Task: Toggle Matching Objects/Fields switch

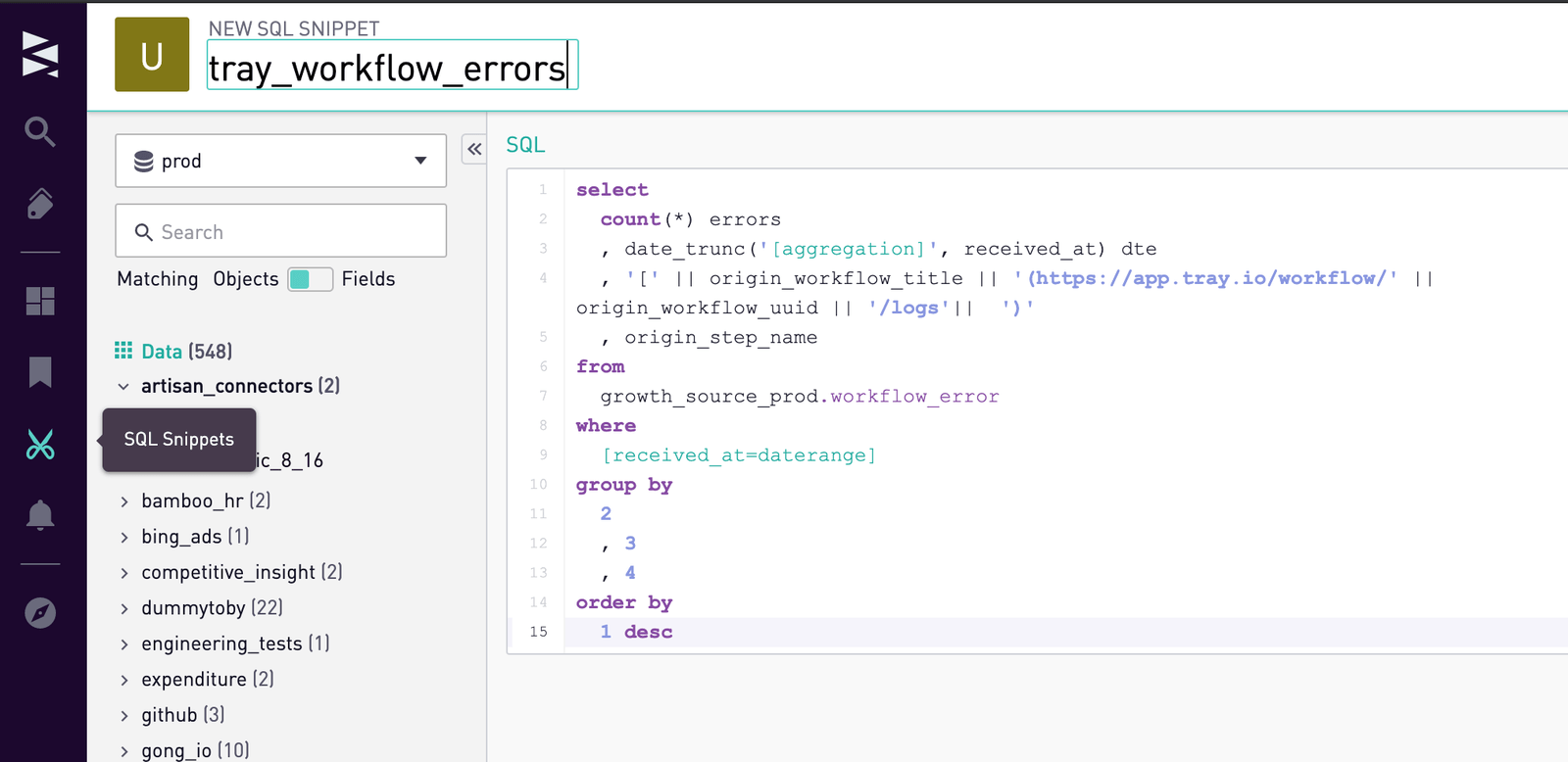Action: [x=310, y=279]
